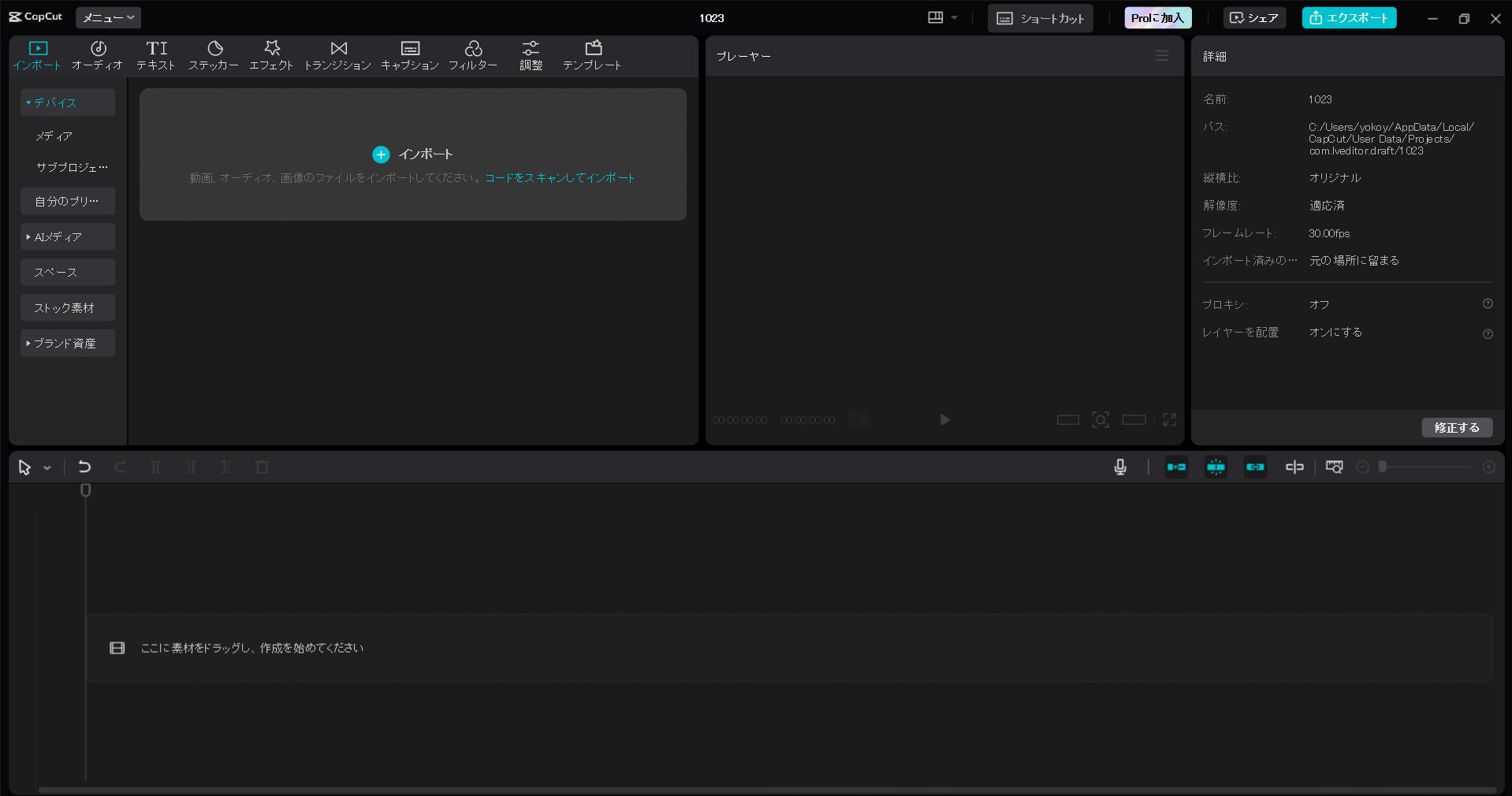1512x796 pixels.
Task: Open ストック素材 library
Action: (68, 307)
